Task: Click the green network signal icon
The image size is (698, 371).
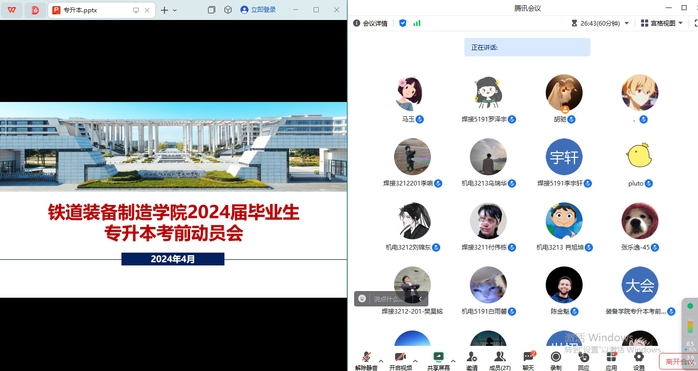Action: point(417,23)
